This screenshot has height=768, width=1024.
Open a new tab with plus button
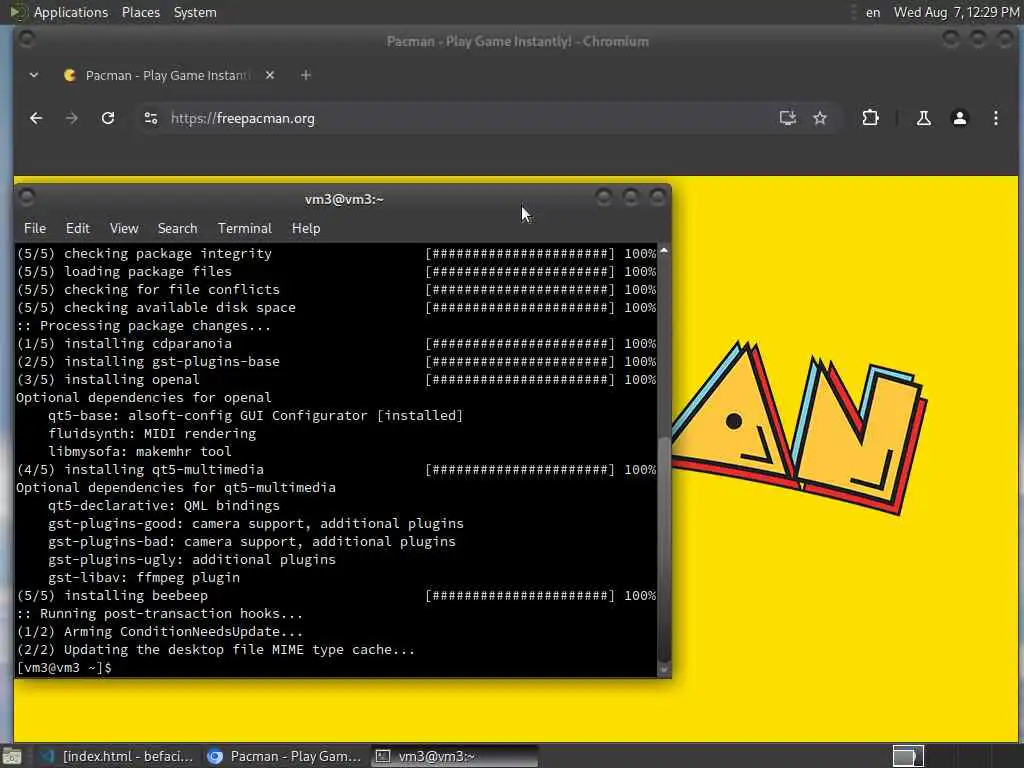306,75
